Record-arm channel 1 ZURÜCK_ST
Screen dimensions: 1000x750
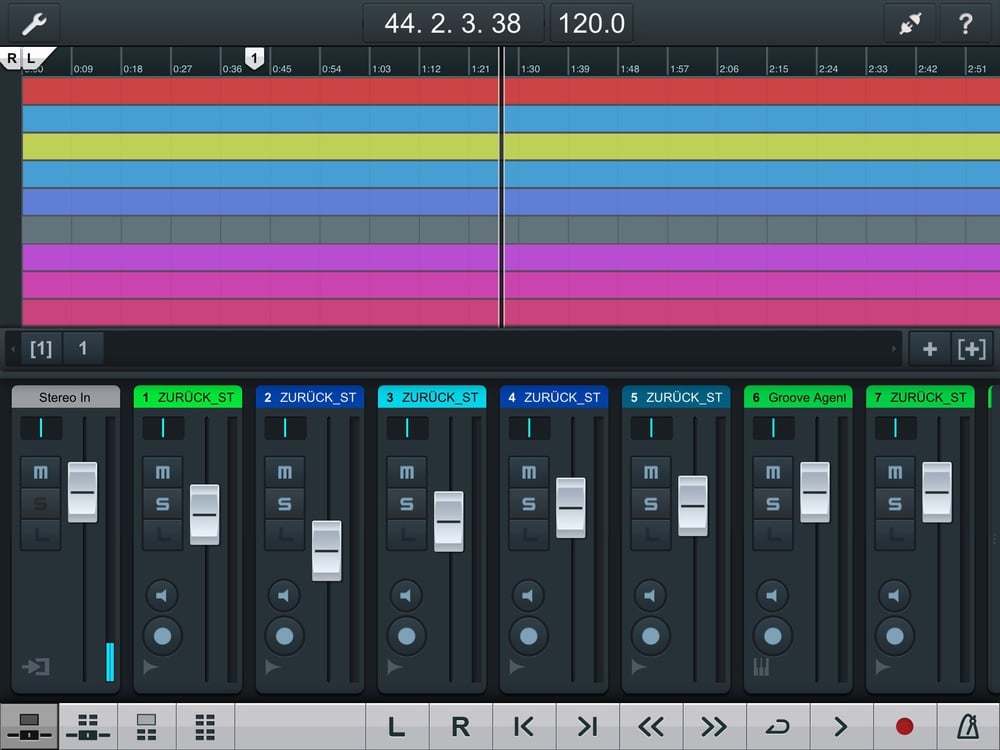[x=163, y=636]
